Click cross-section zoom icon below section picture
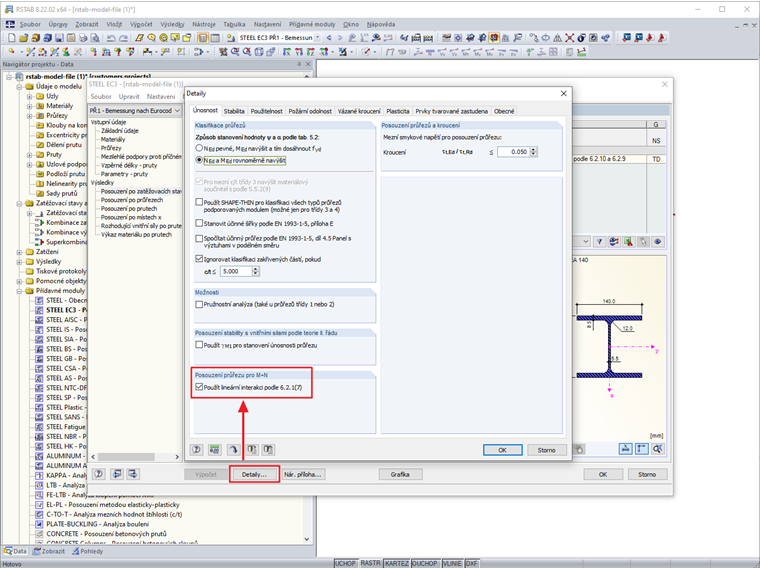This screenshot has width=760, height=570. (x=658, y=449)
